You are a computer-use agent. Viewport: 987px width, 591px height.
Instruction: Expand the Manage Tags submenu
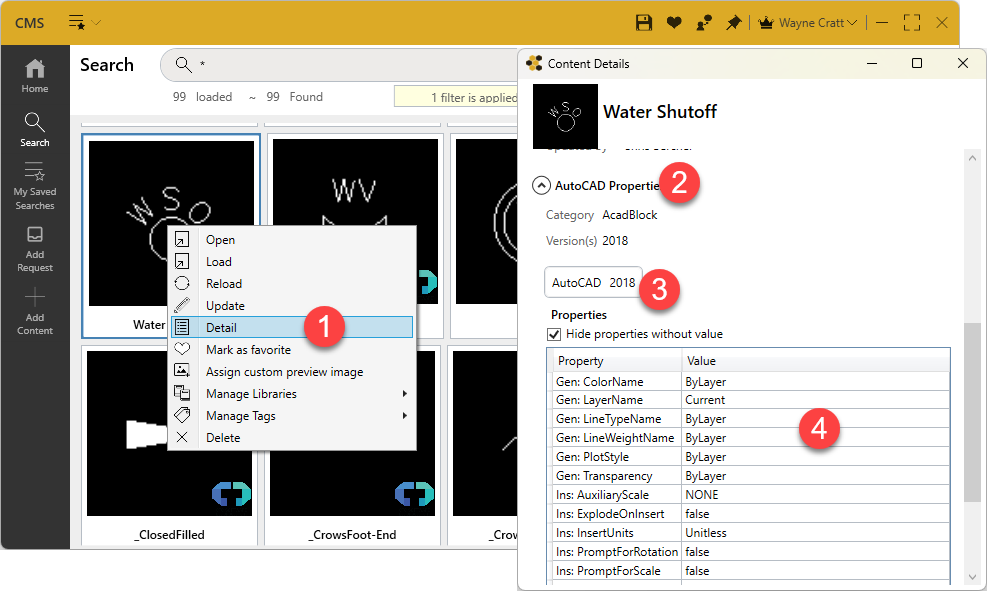pyautogui.click(x=292, y=416)
